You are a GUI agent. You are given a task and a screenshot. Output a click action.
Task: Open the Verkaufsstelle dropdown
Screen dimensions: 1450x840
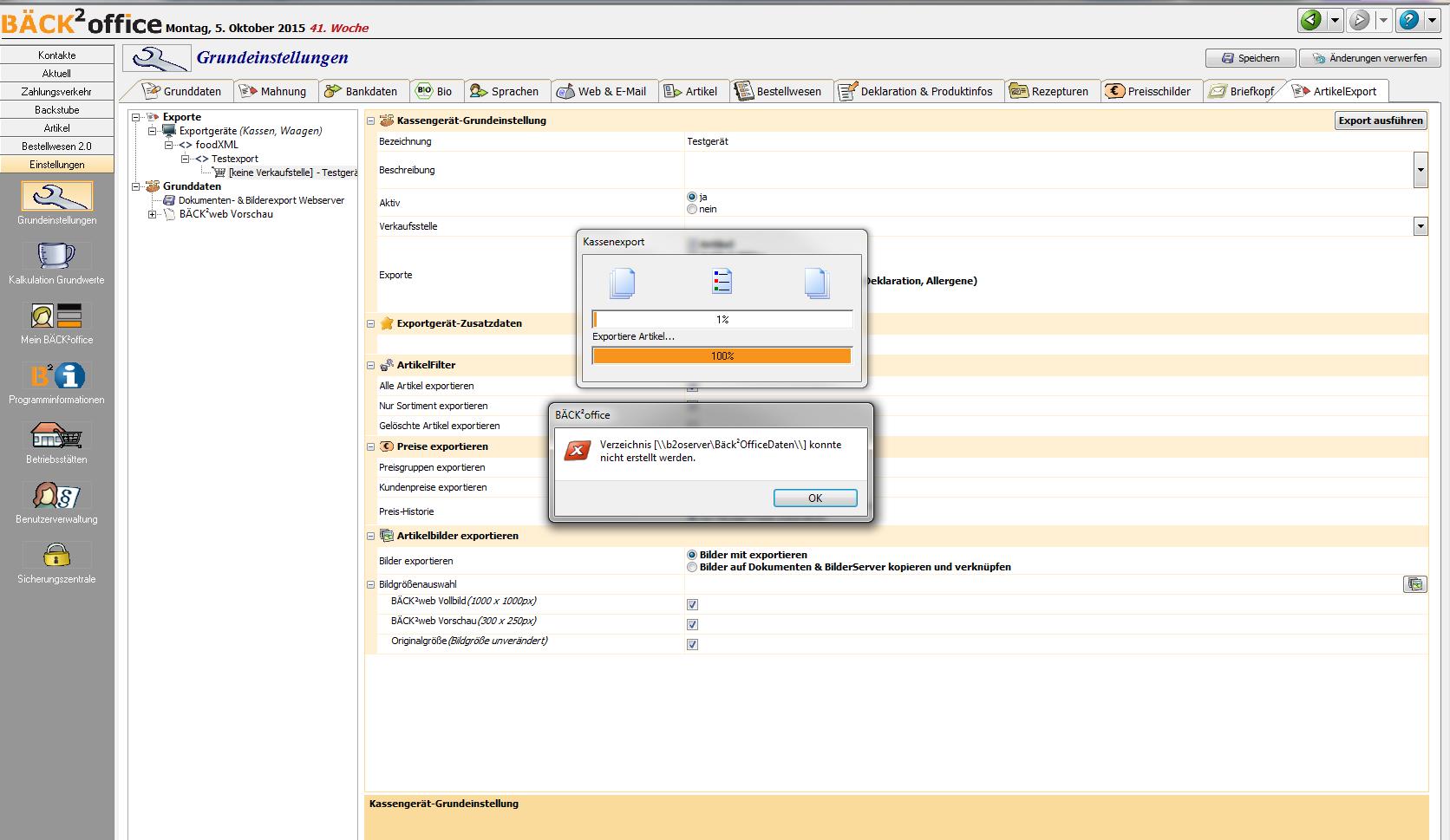[x=1420, y=226]
